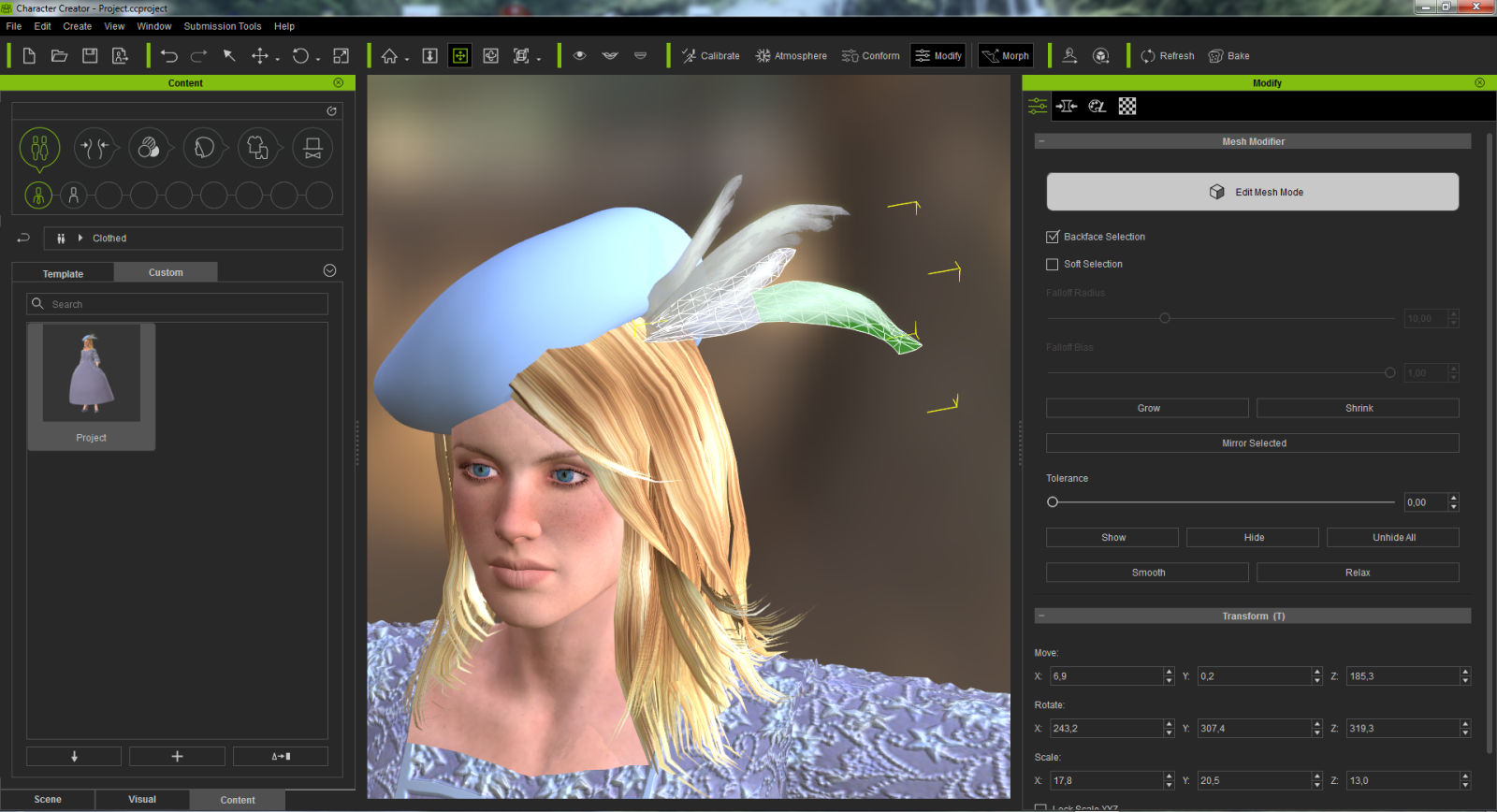Expand the Clothed folder path arrow

click(80, 238)
